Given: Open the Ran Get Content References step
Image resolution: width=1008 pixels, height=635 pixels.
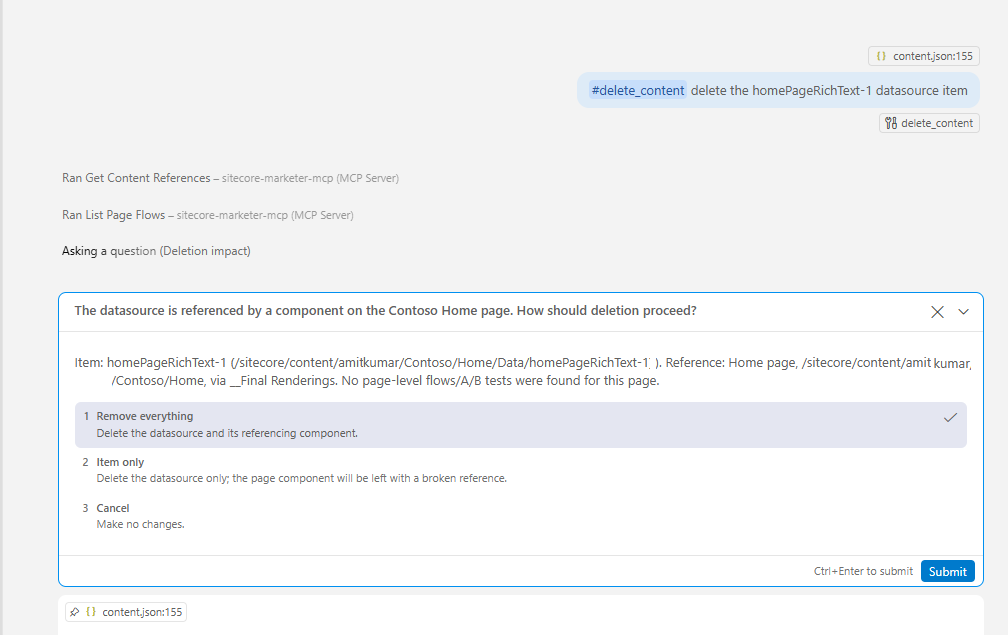Looking at the screenshot, I should [230, 178].
